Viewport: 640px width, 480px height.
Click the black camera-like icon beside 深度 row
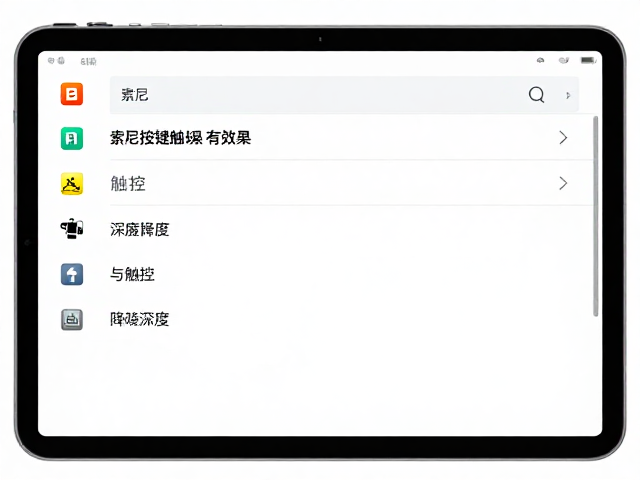tap(72, 229)
